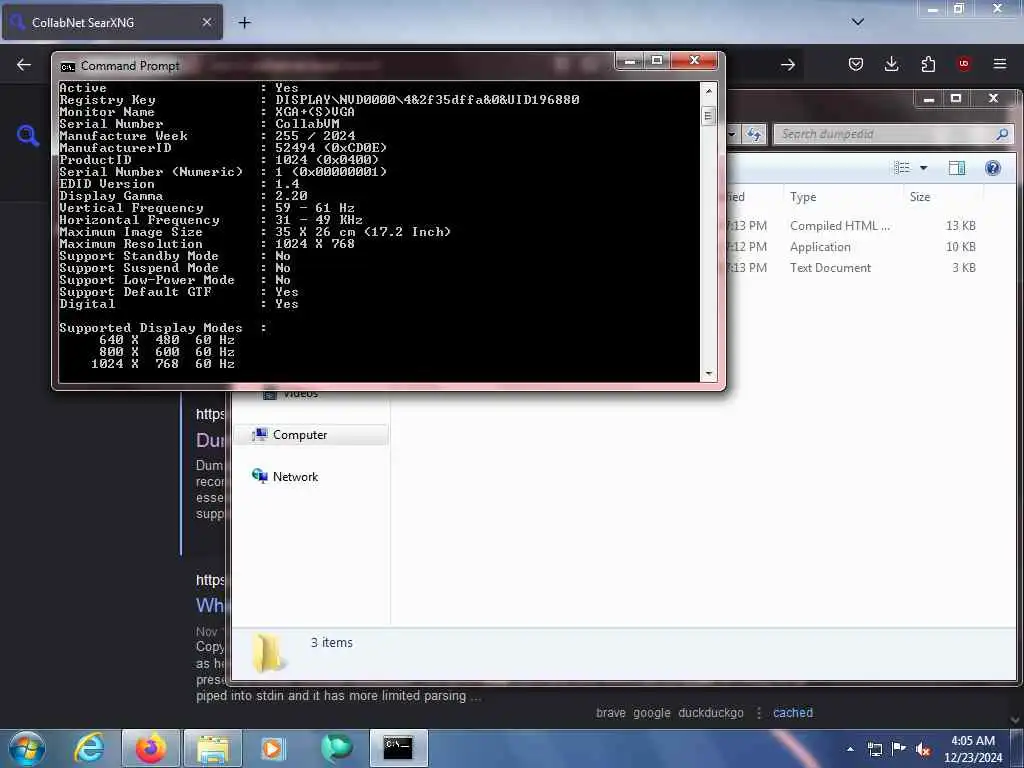The image size is (1024, 768).
Task: Click the Search dumpedid field in Explorer
Action: click(x=885, y=135)
